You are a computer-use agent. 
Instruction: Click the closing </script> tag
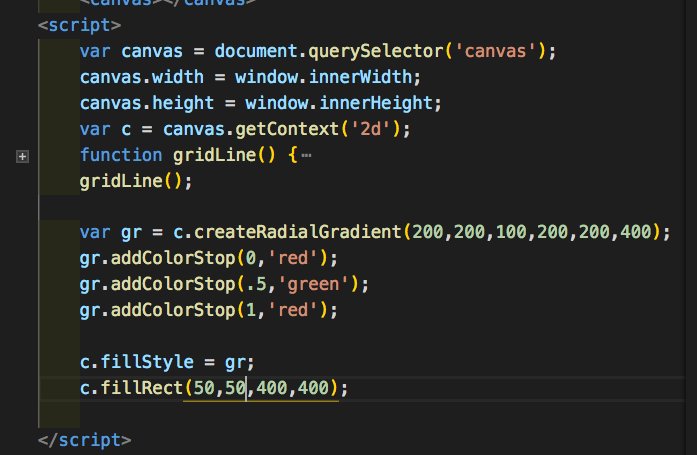click(x=84, y=440)
